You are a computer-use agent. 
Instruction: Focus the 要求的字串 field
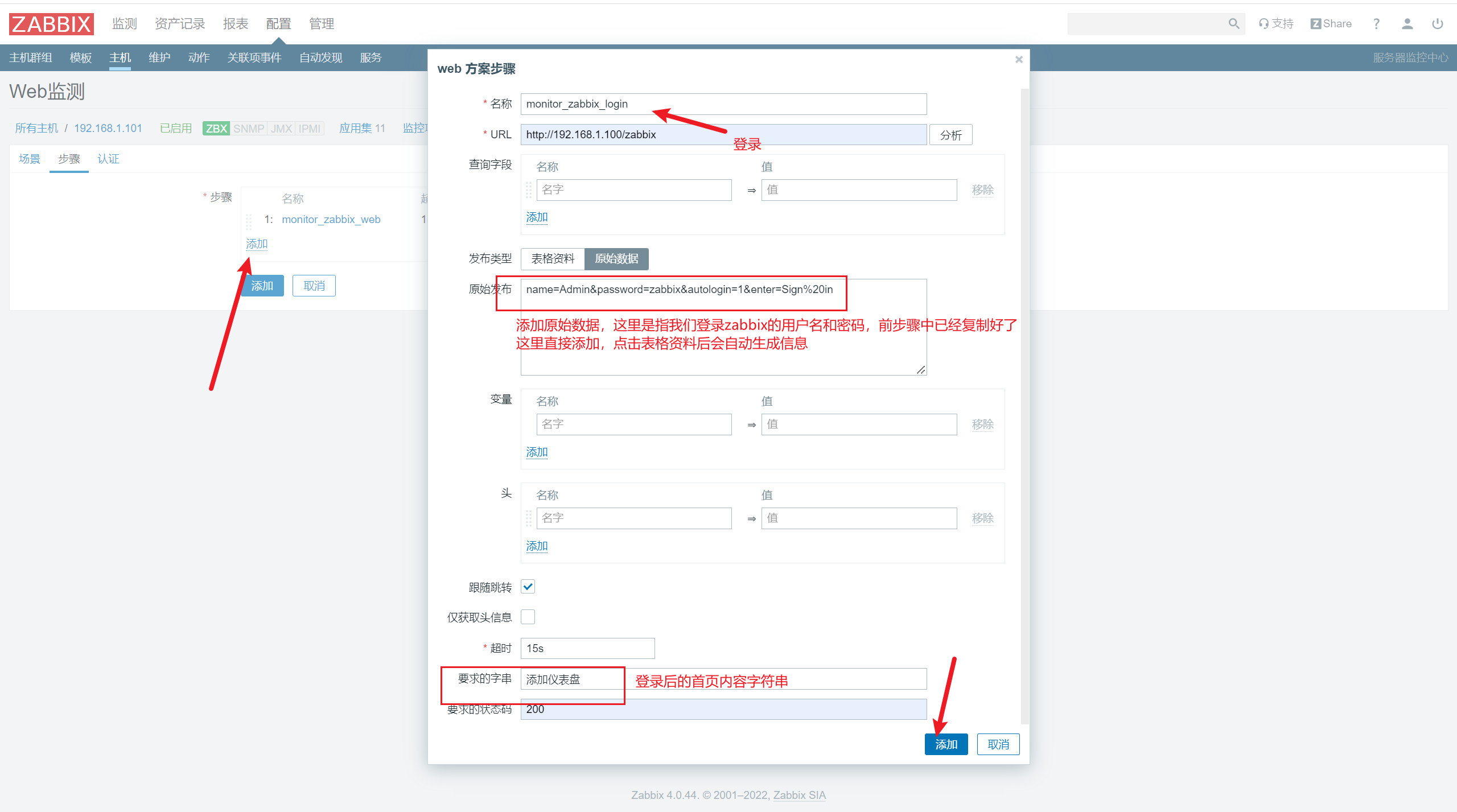[x=723, y=679]
